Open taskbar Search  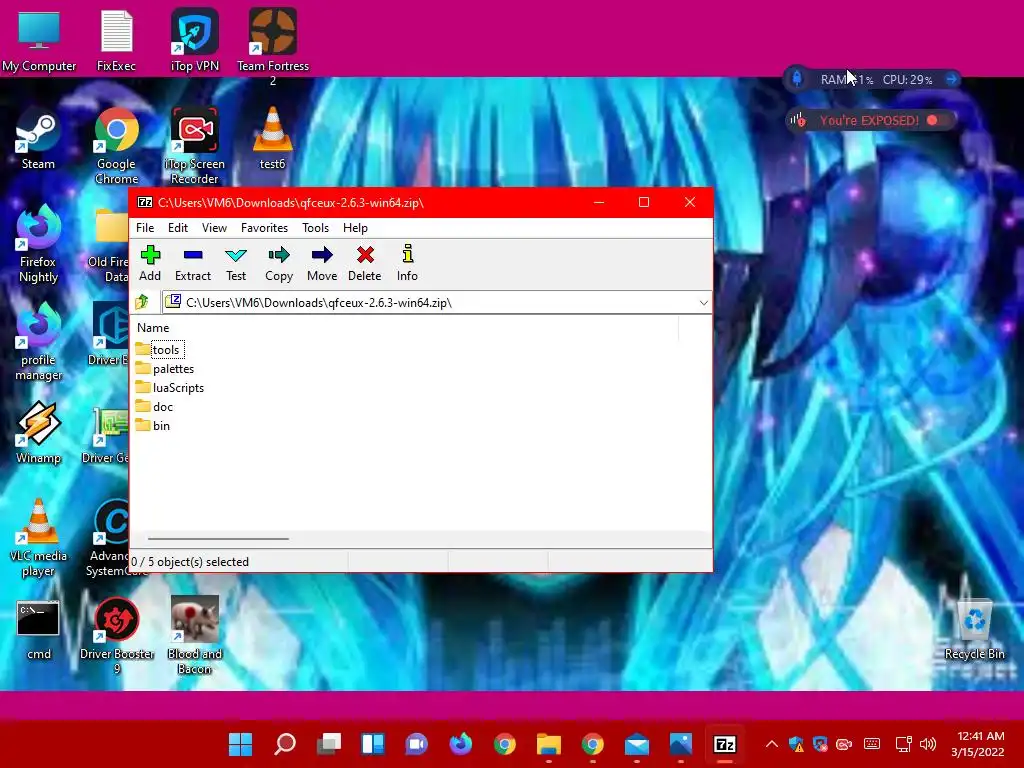point(285,744)
